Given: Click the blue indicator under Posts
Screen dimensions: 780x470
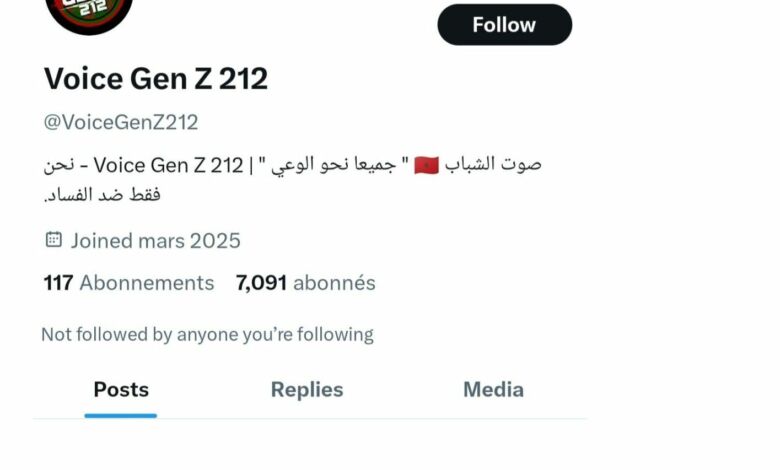Looking at the screenshot, I should [x=120, y=416].
